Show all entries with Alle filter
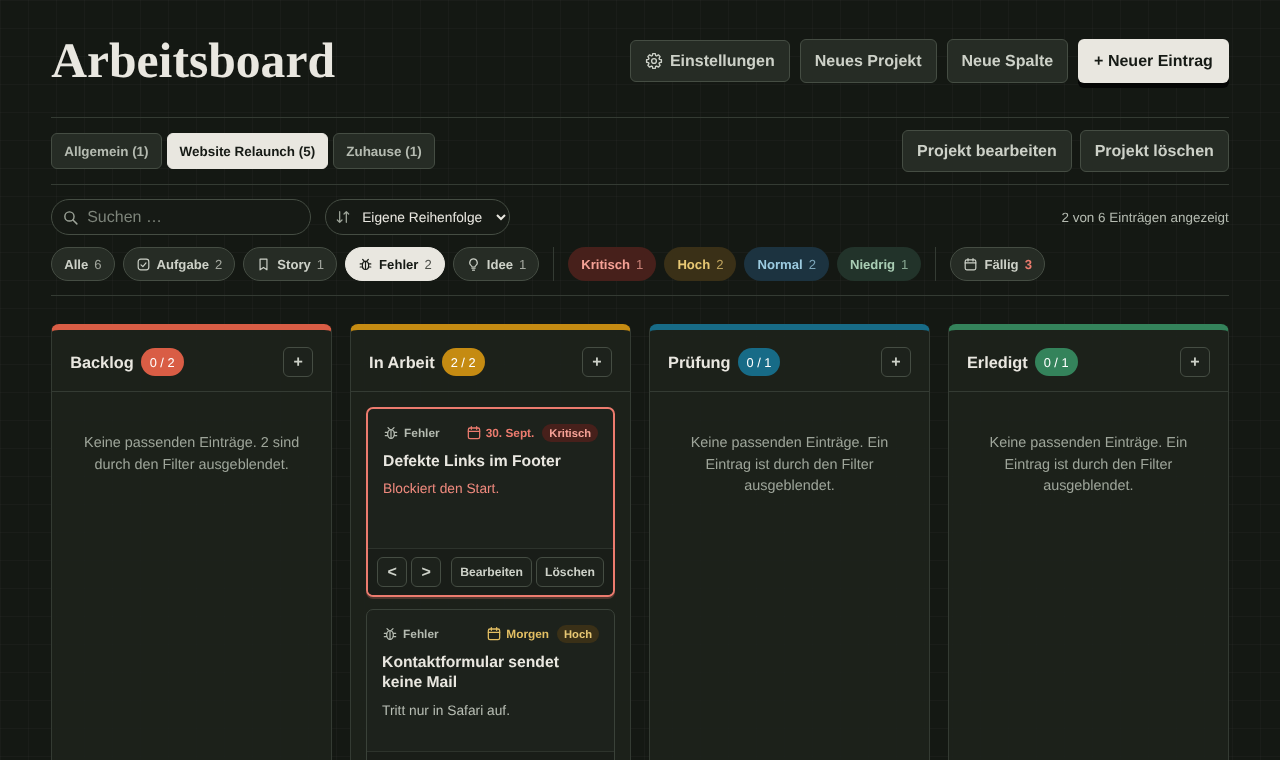The image size is (1280, 760). point(83,264)
